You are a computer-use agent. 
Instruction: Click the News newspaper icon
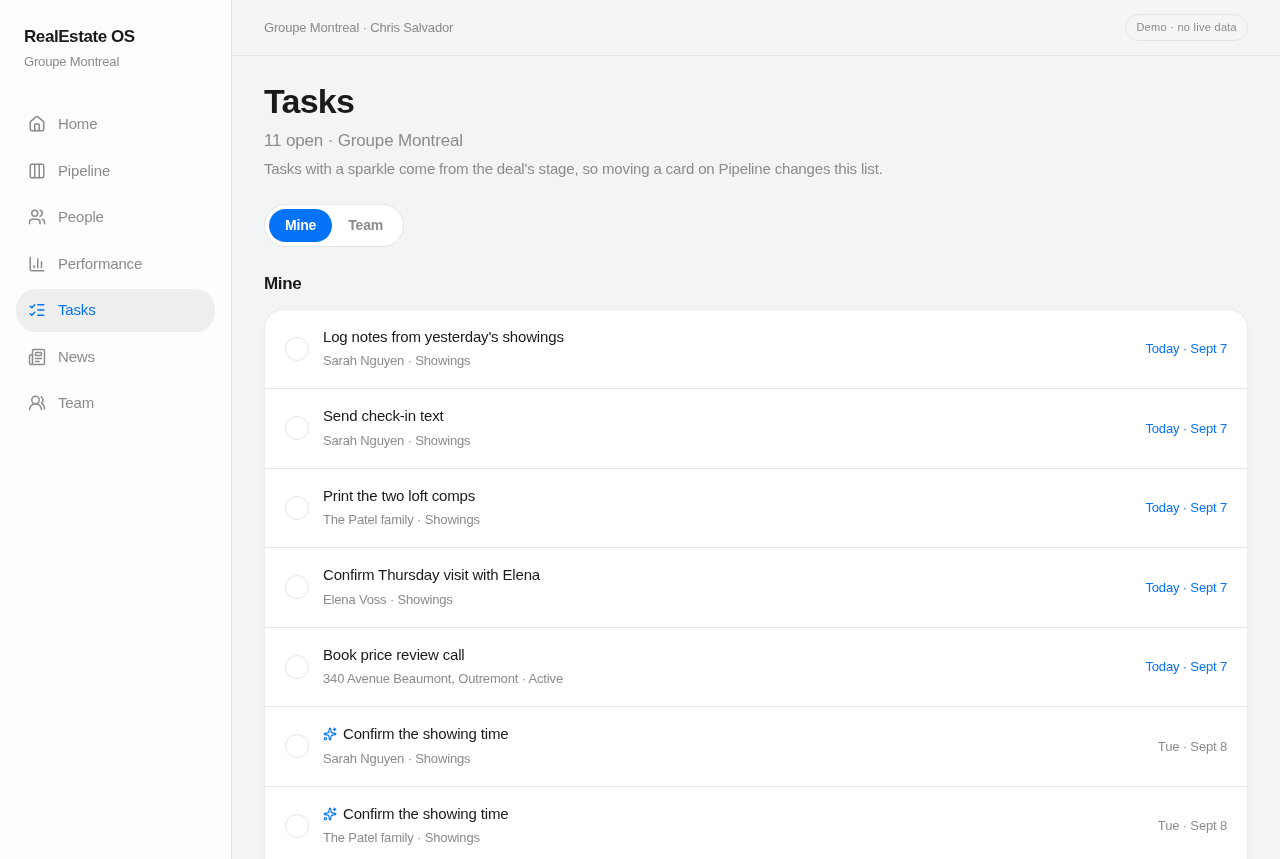coord(37,357)
